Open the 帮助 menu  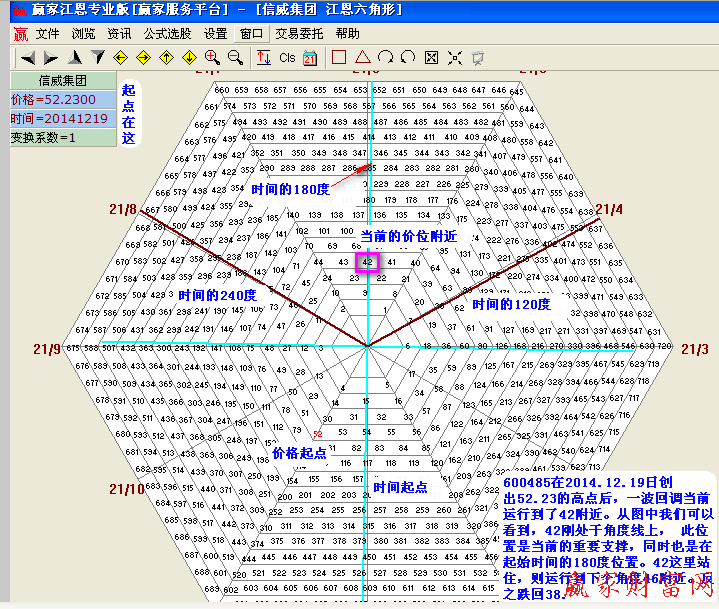(347, 33)
